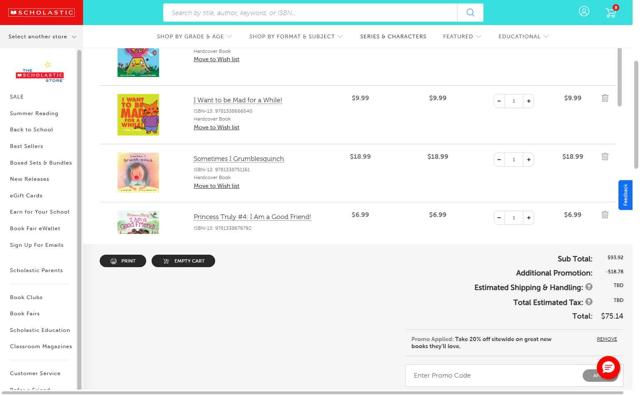Expand Shop by Format & Subject menu
The image size is (640, 396).
[296, 36]
